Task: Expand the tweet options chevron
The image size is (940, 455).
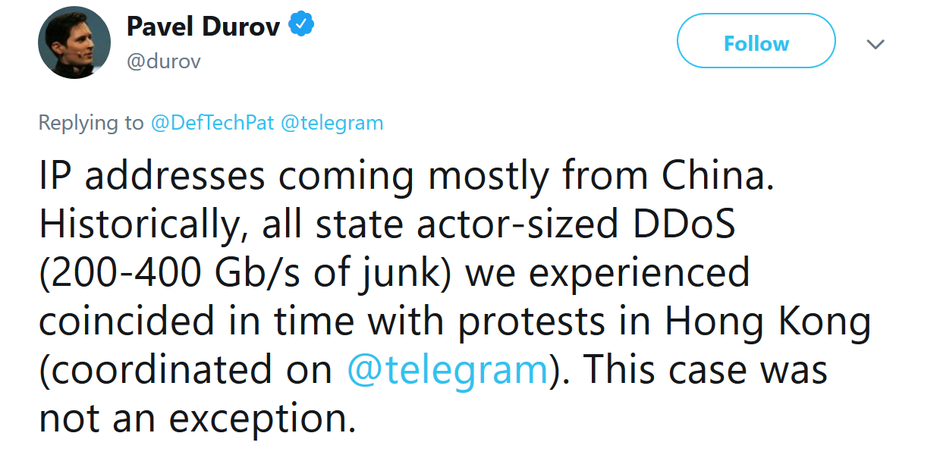Action: (x=876, y=45)
